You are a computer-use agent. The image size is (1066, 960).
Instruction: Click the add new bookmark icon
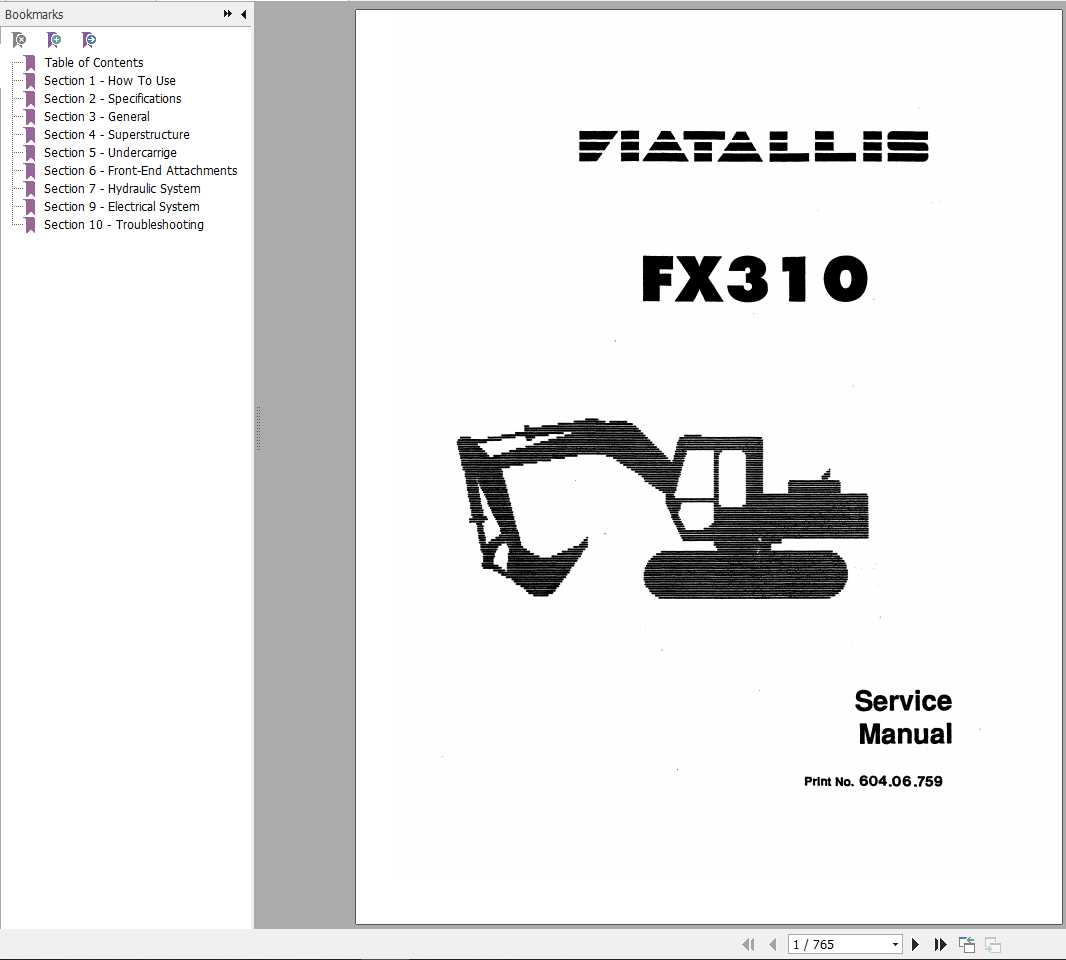(x=55, y=40)
